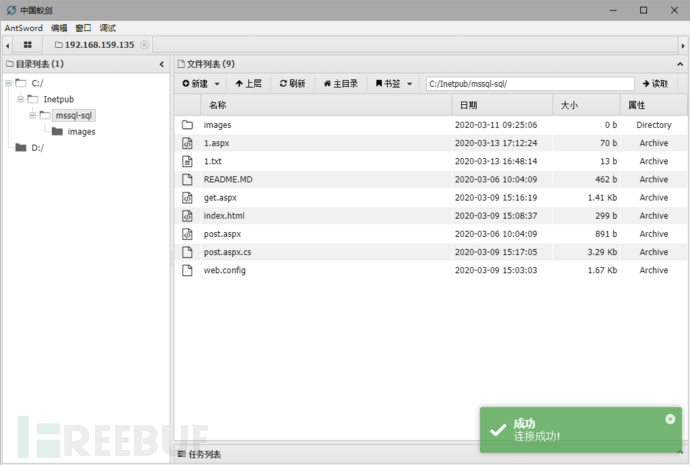Click the README.MD file icon

187,179
